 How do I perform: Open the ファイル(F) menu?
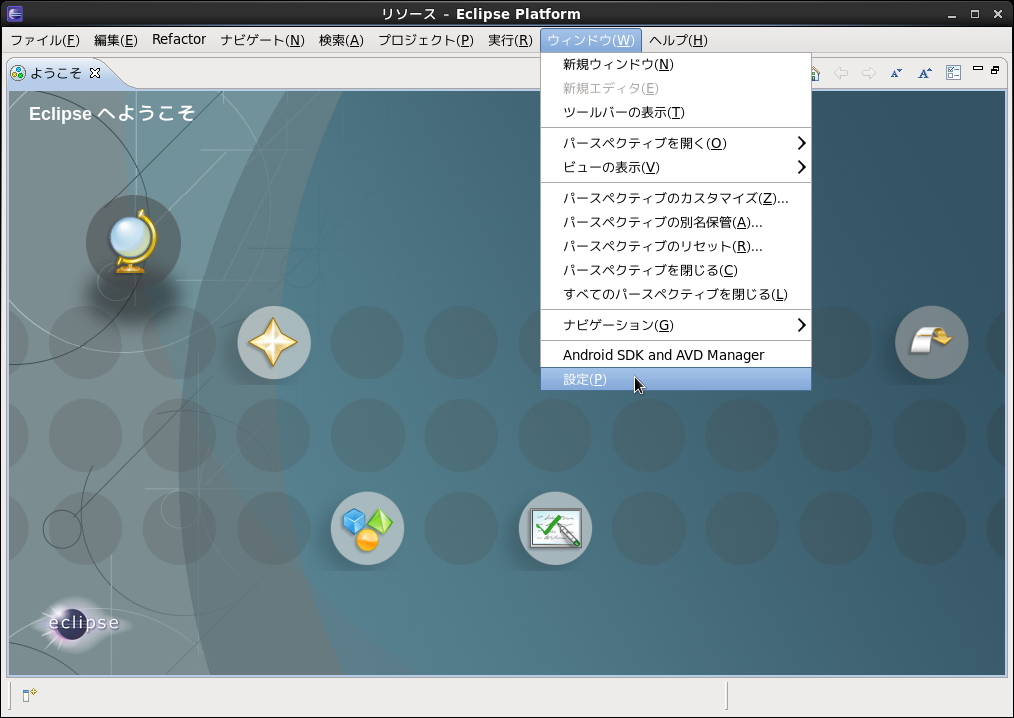click(45, 40)
